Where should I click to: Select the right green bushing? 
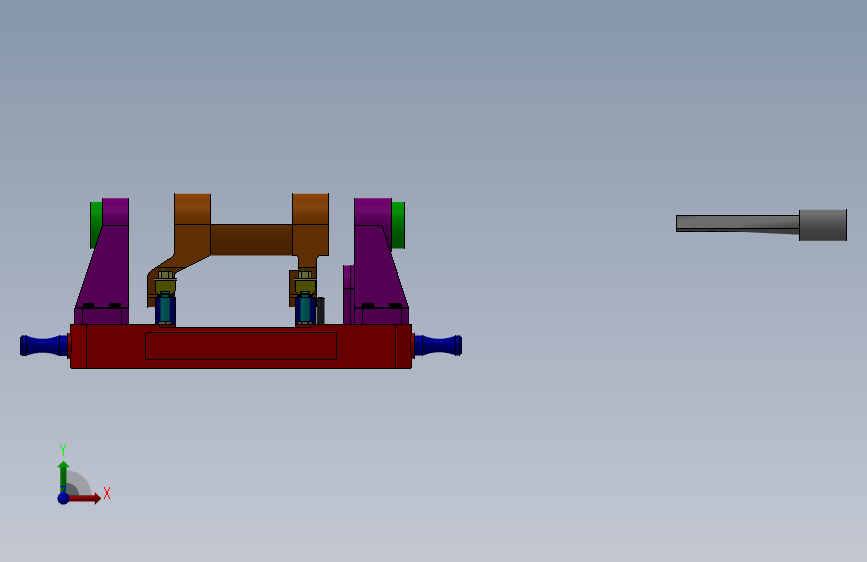399,224
